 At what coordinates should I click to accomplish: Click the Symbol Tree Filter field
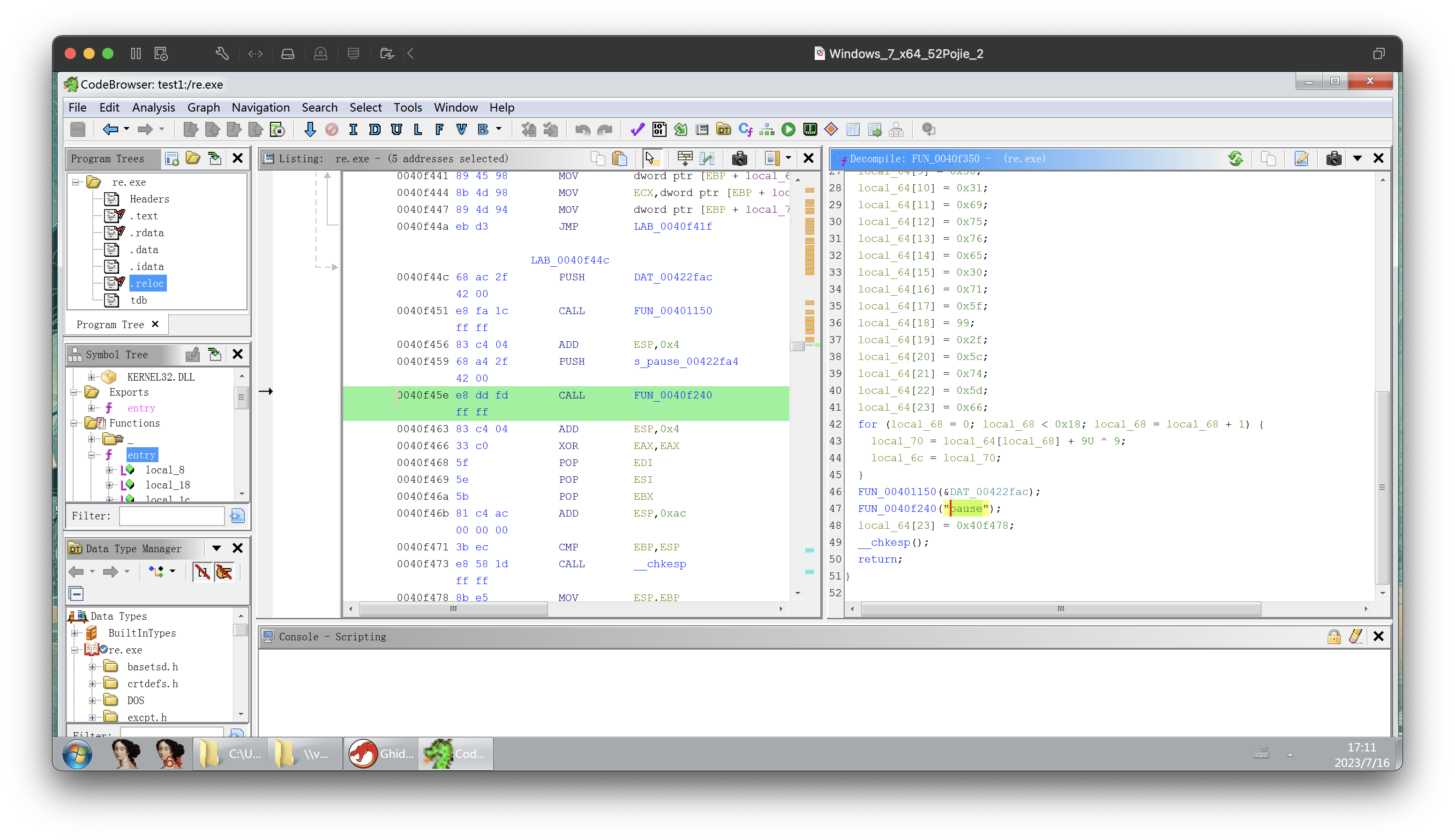(x=172, y=516)
